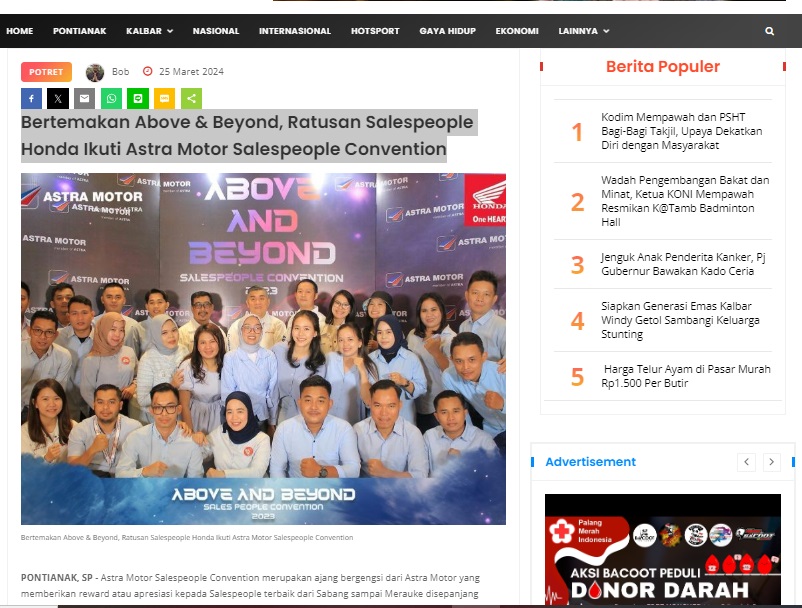Click the 'Advertisement' section heading
This screenshot has width=802, height=608.
point(591,462)
